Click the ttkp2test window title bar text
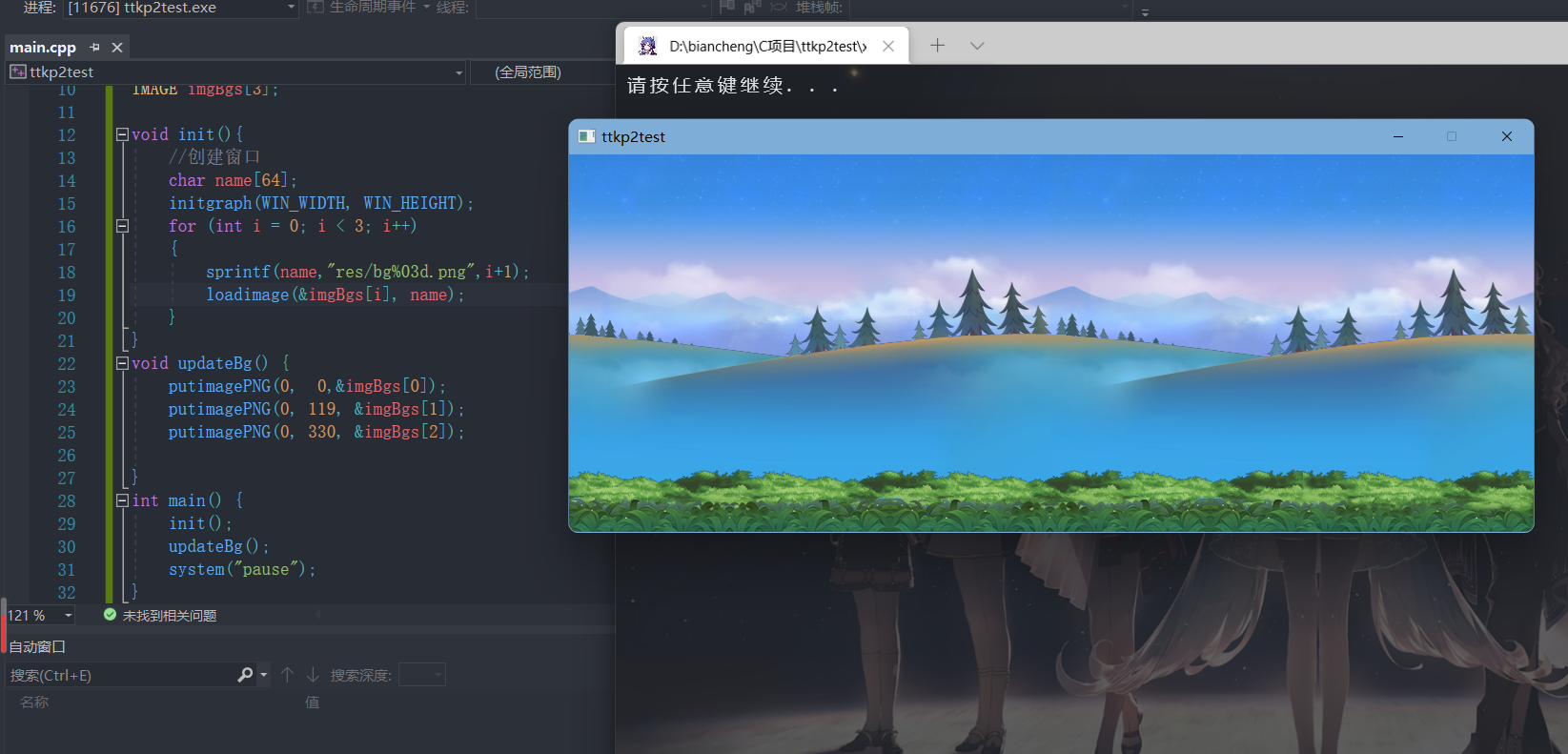The height and width of the screenshot is (754, 1568). point(633,137)
